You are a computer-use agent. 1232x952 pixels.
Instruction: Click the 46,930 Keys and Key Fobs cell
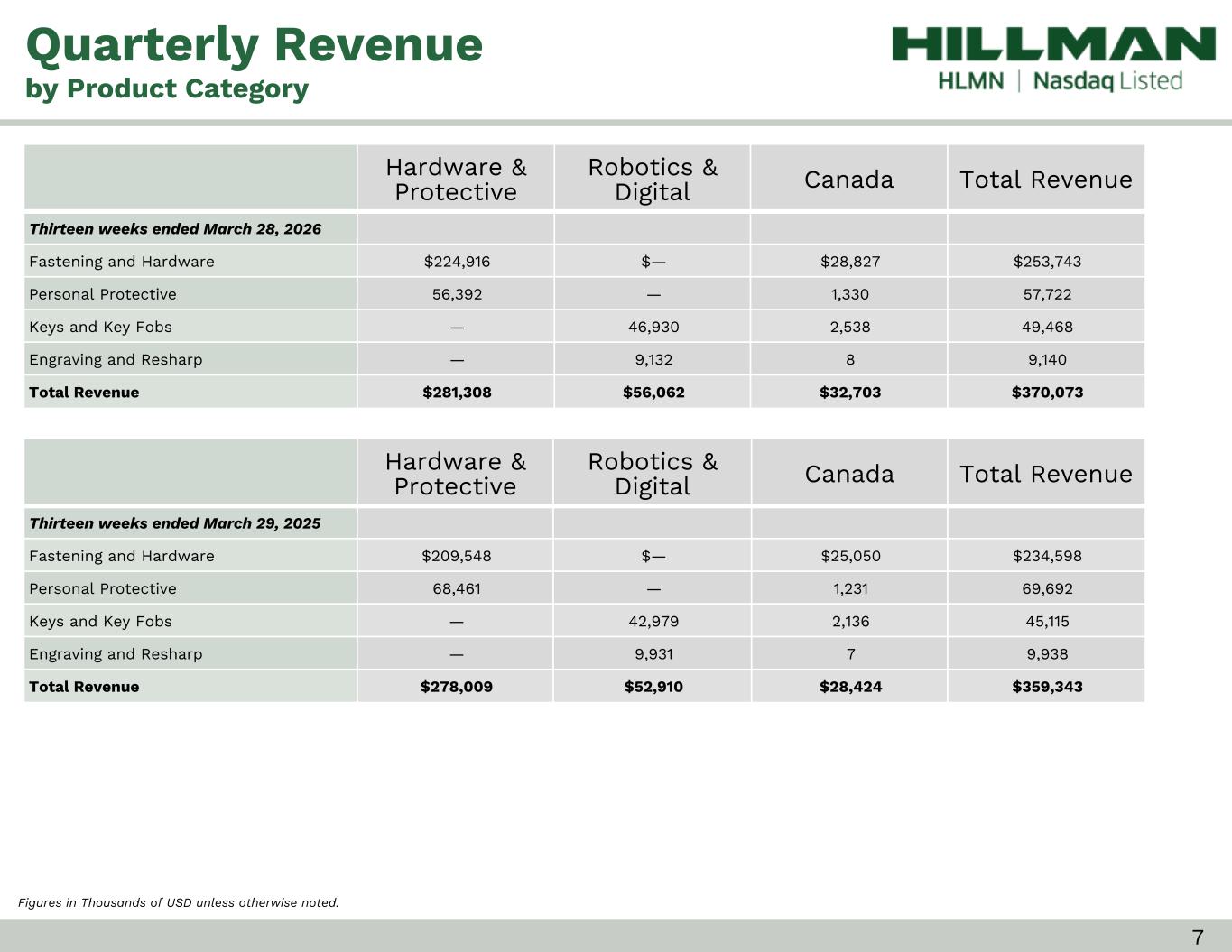(653, 327)
